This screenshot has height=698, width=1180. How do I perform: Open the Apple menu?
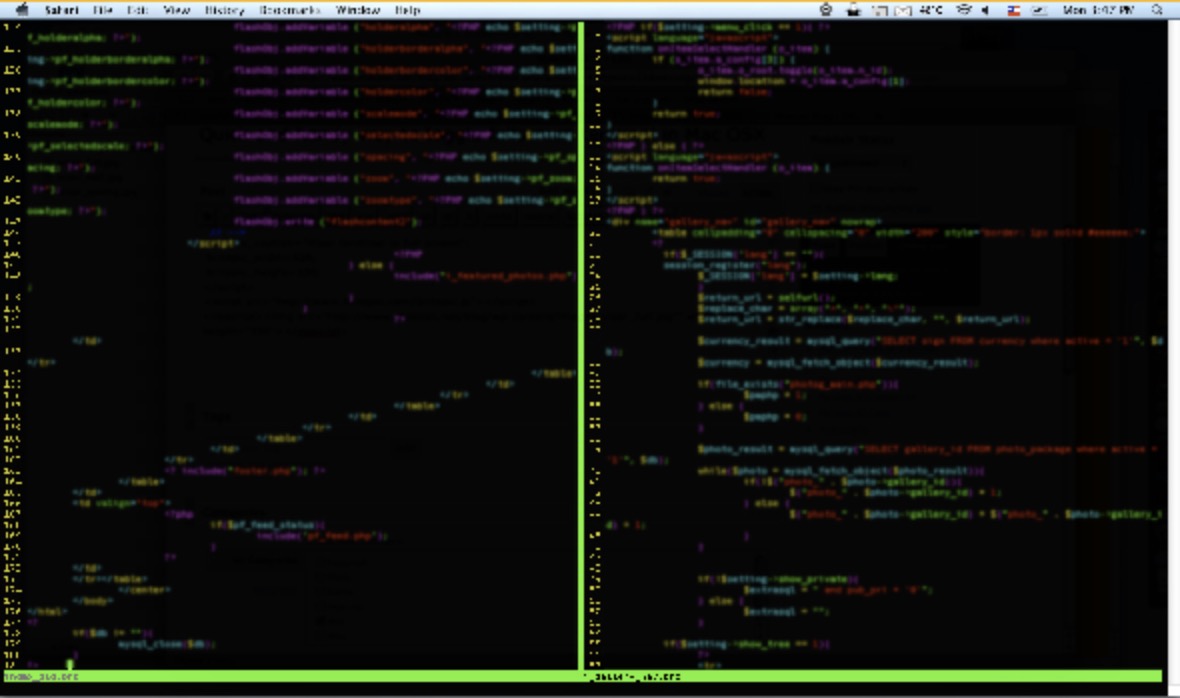click(x=22, y=10)
